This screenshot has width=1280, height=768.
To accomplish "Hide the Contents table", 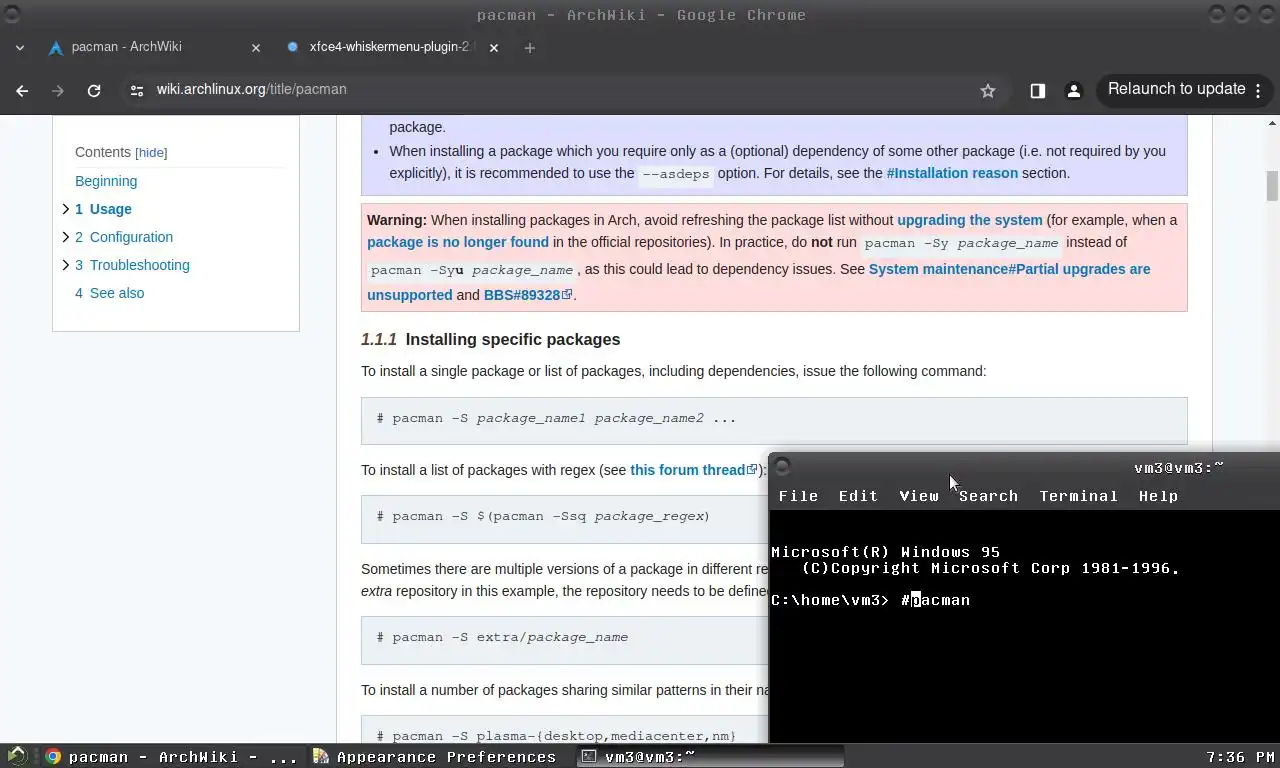I will tap(151, 153).
